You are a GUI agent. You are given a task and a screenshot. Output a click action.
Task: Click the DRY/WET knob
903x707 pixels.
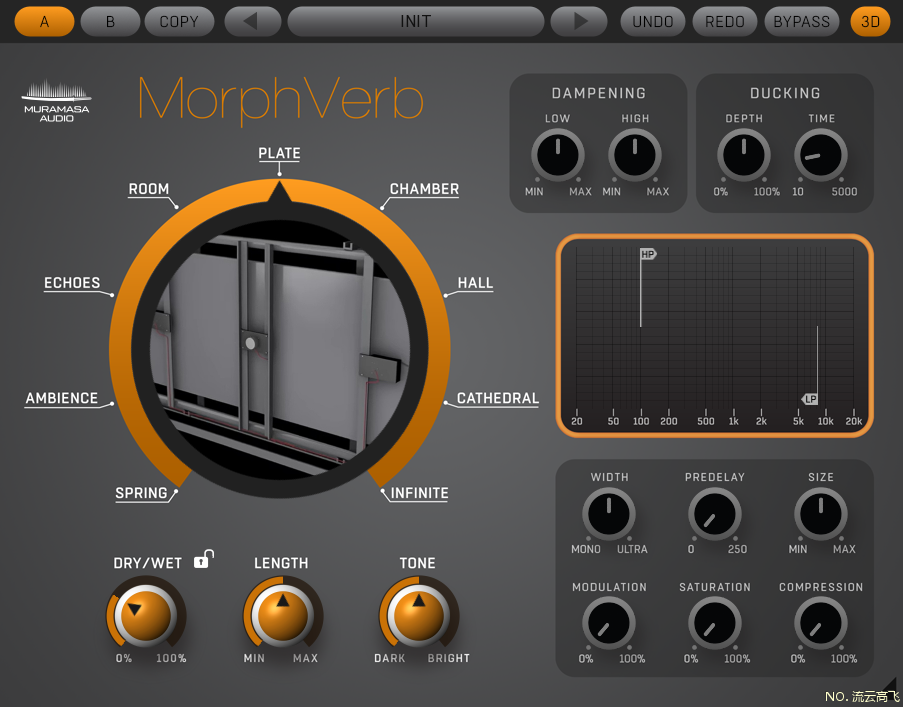coord(145,615)
